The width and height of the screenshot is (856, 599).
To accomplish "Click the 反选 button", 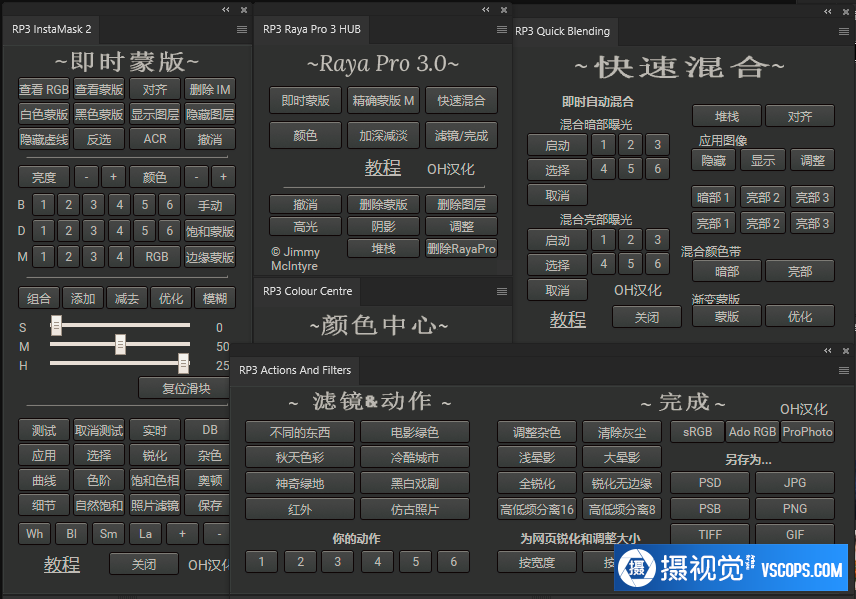I will click(x=99, y=139).
